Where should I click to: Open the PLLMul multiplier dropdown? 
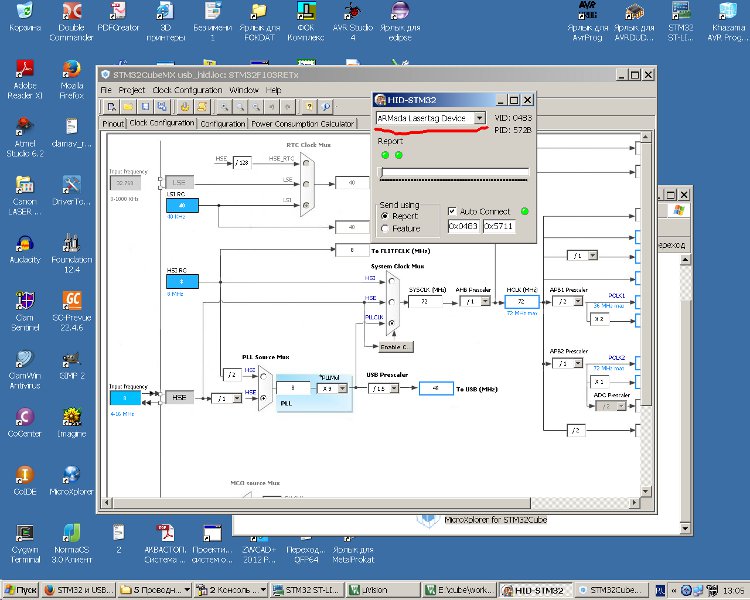342,389
